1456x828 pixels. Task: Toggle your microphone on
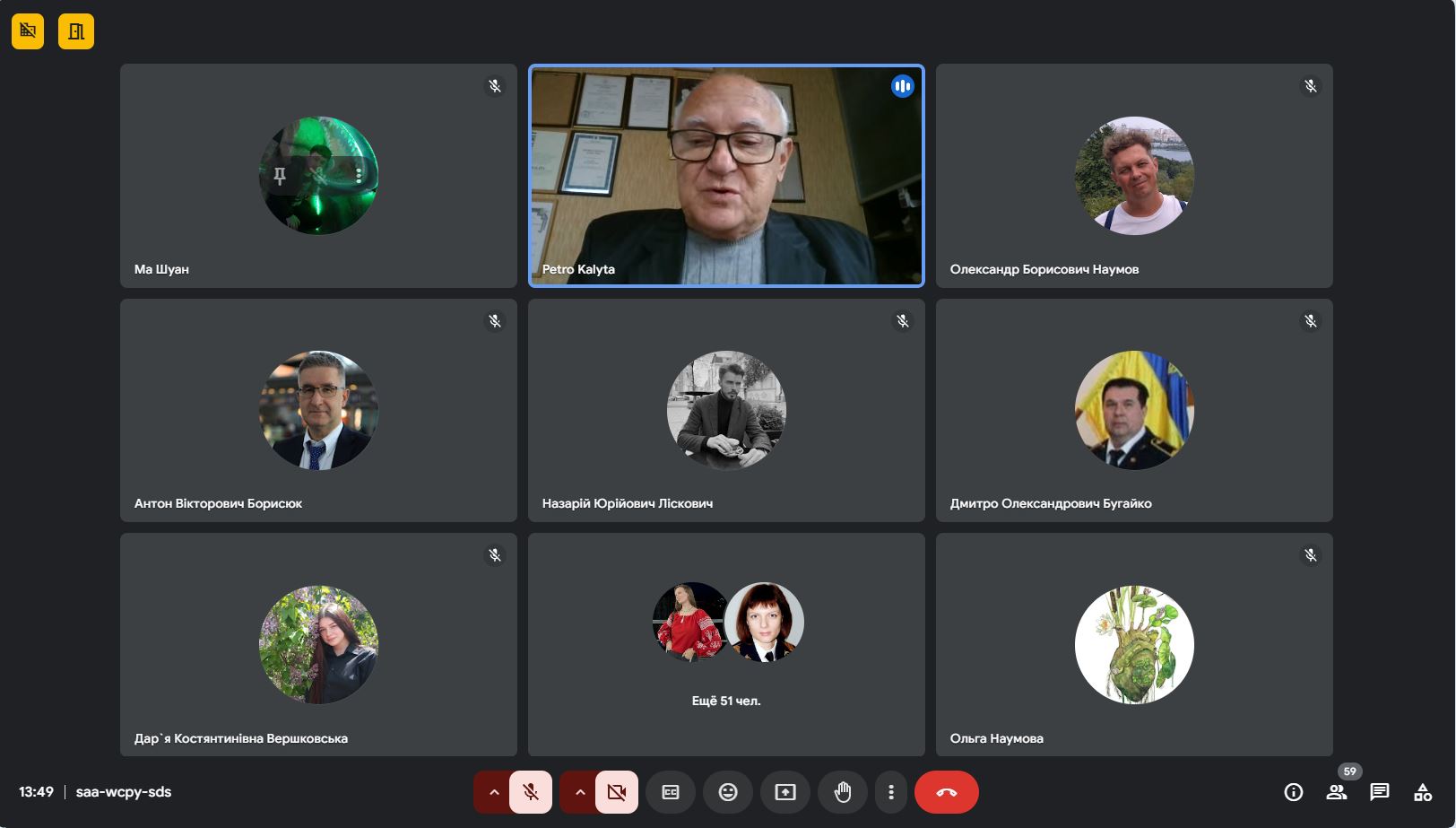531,792
